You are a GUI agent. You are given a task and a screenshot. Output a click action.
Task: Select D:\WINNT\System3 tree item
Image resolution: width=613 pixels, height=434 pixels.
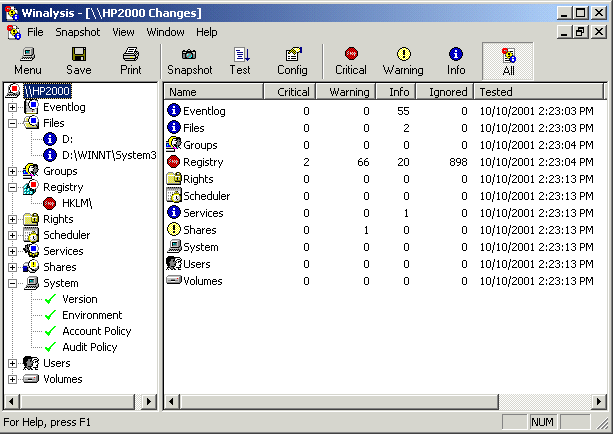(x=109, y=155)
